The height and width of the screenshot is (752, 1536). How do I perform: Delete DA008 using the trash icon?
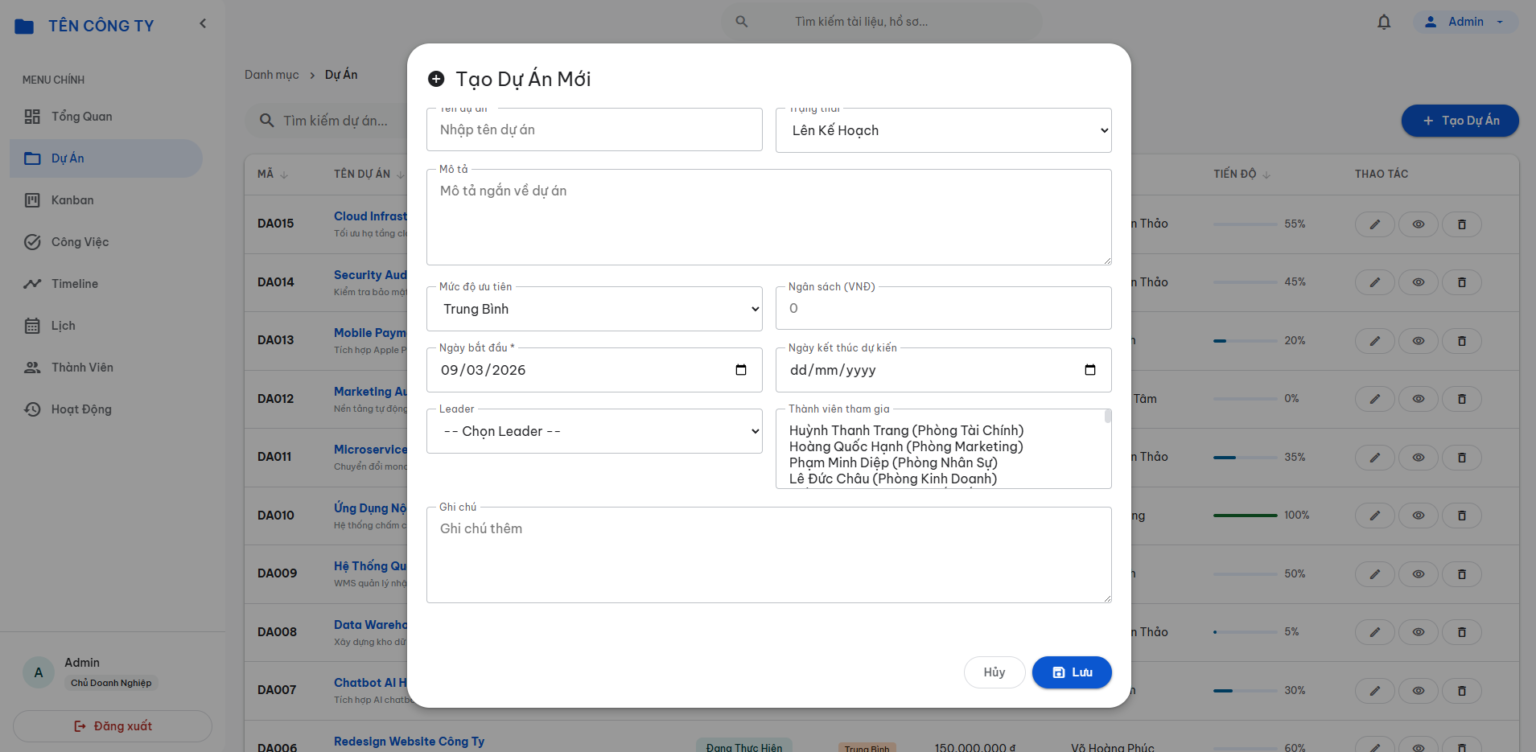(1461, 632)
